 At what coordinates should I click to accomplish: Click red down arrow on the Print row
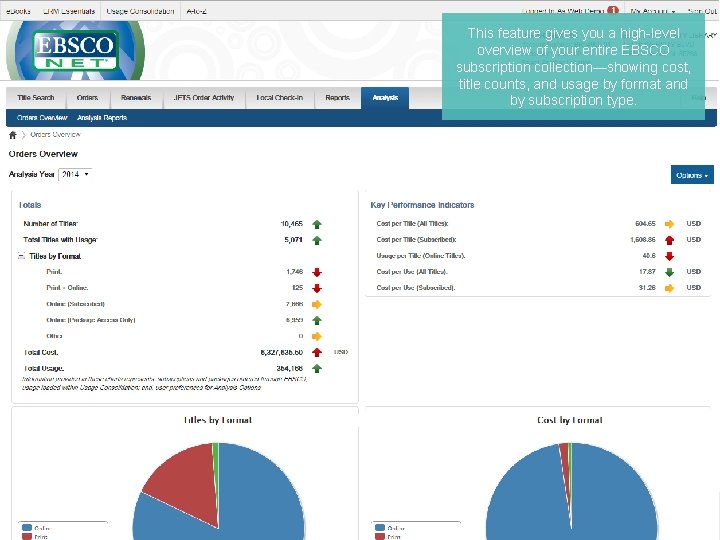pos(317,272)
